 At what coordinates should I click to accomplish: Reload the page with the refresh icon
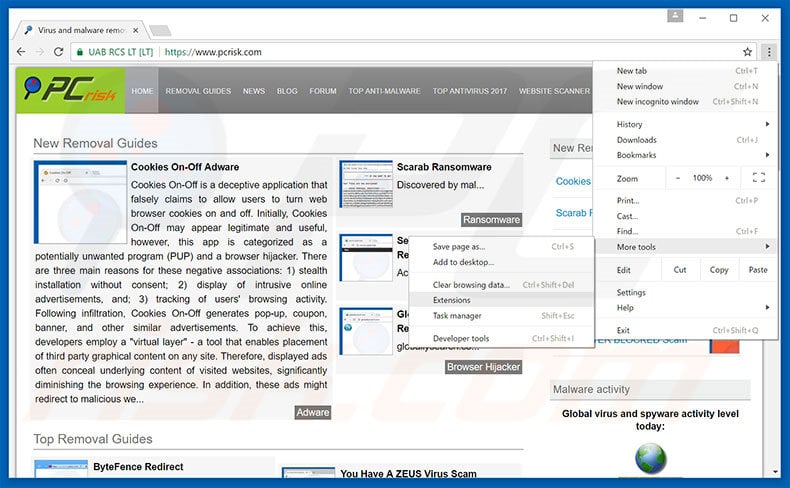[58, 52]
